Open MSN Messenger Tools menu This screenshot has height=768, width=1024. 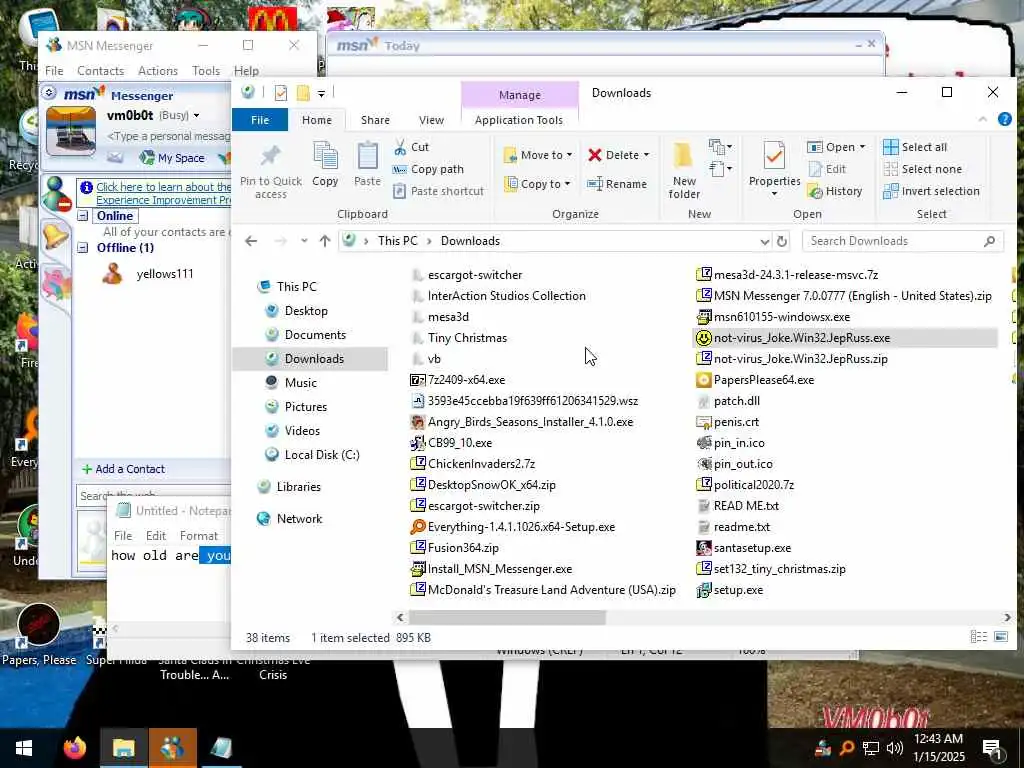pos(206,71)
